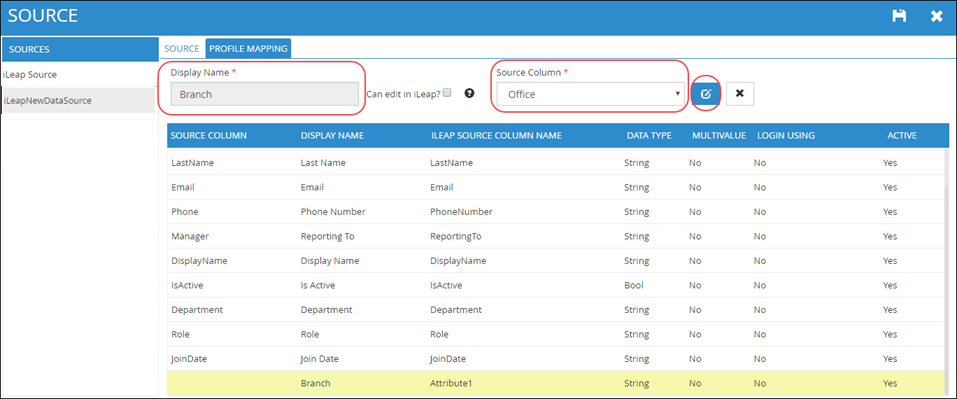Select the LastName source column cell

pos(193,163)
